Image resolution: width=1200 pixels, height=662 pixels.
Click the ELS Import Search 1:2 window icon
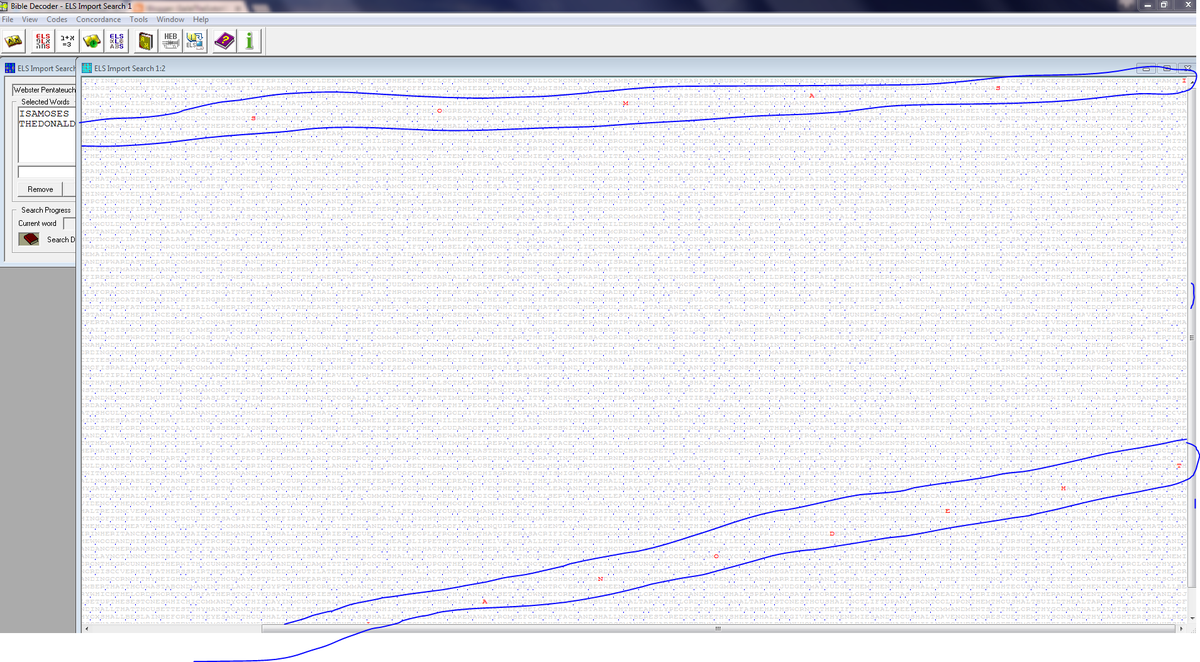[86, 68]
